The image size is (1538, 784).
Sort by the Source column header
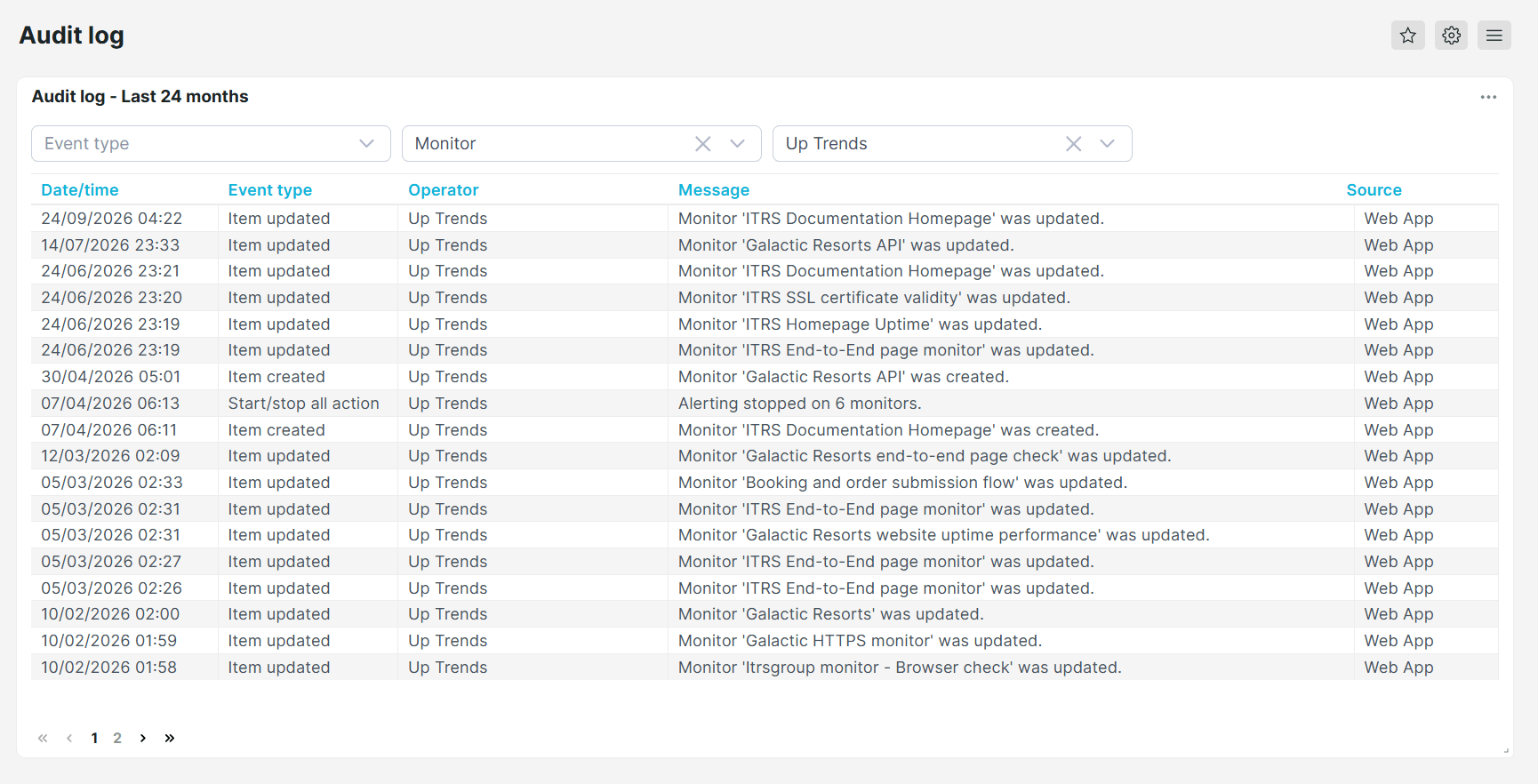[x=1374, y=190]
